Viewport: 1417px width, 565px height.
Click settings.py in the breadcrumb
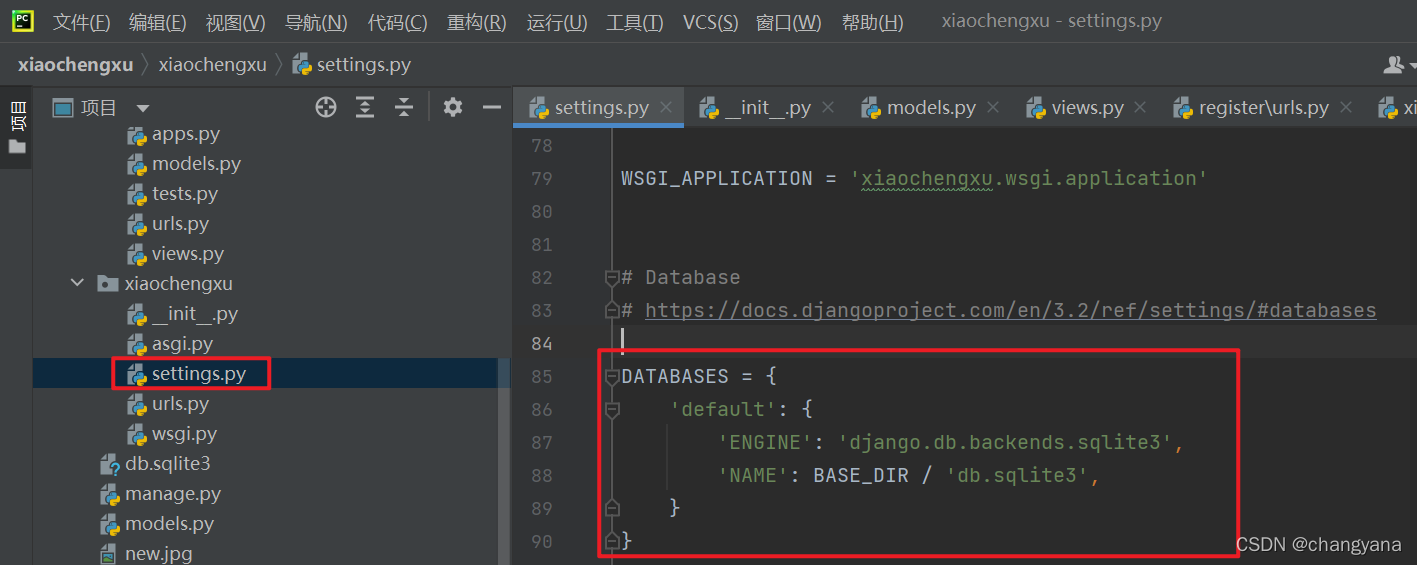click(x=351, y=65)
